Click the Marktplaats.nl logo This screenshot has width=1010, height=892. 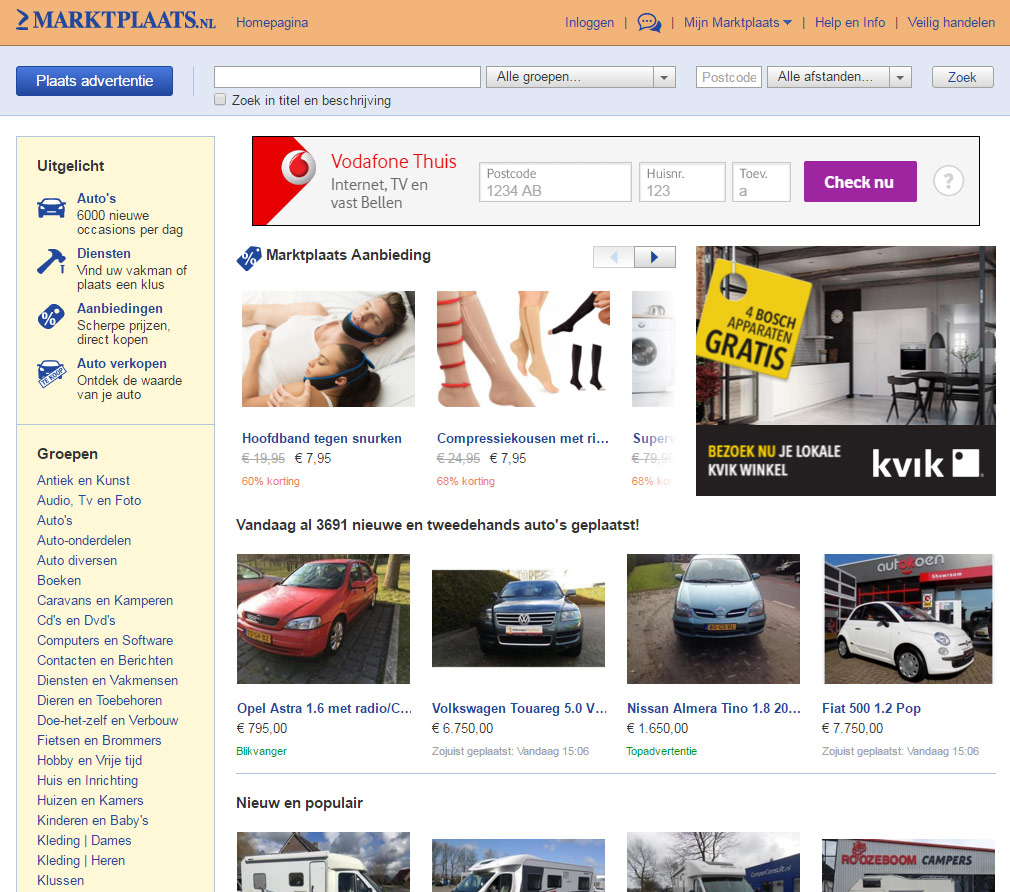[115, 21]
